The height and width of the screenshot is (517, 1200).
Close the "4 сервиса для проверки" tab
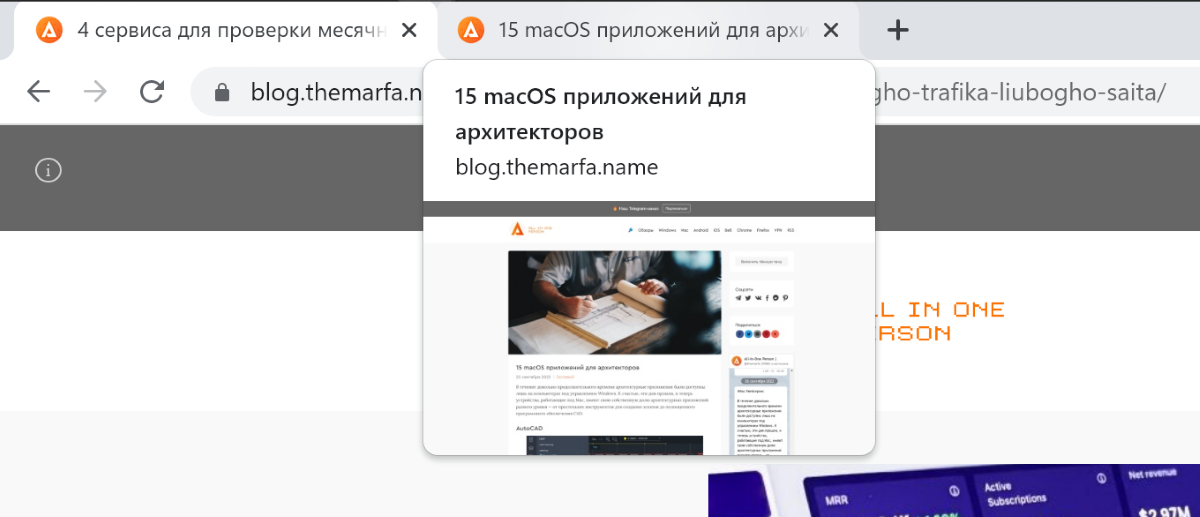coord(409,31)
